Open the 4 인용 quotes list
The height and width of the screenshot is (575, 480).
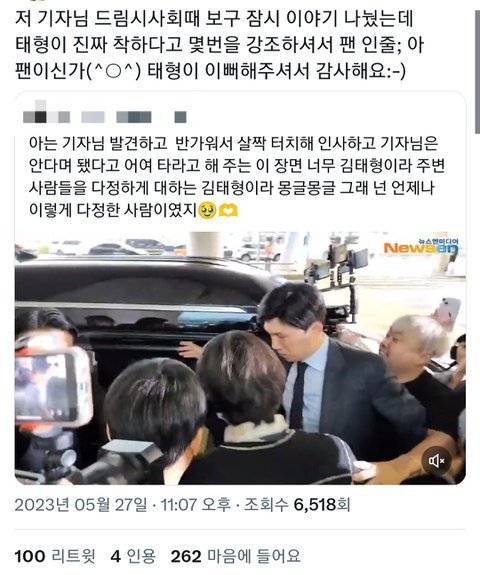133,556
